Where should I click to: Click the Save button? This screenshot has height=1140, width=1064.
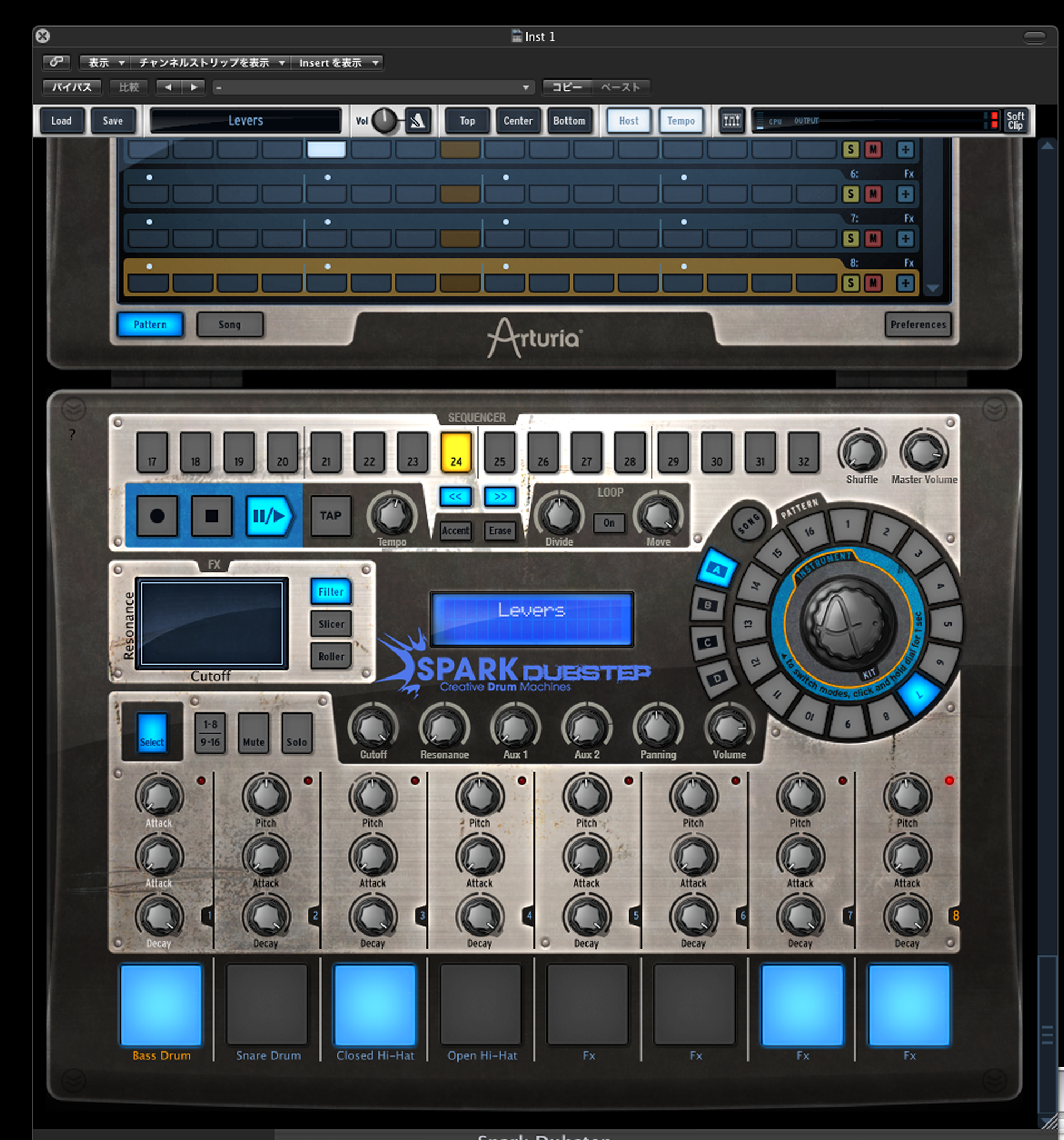pyautogui.click(x=113, y=121)
